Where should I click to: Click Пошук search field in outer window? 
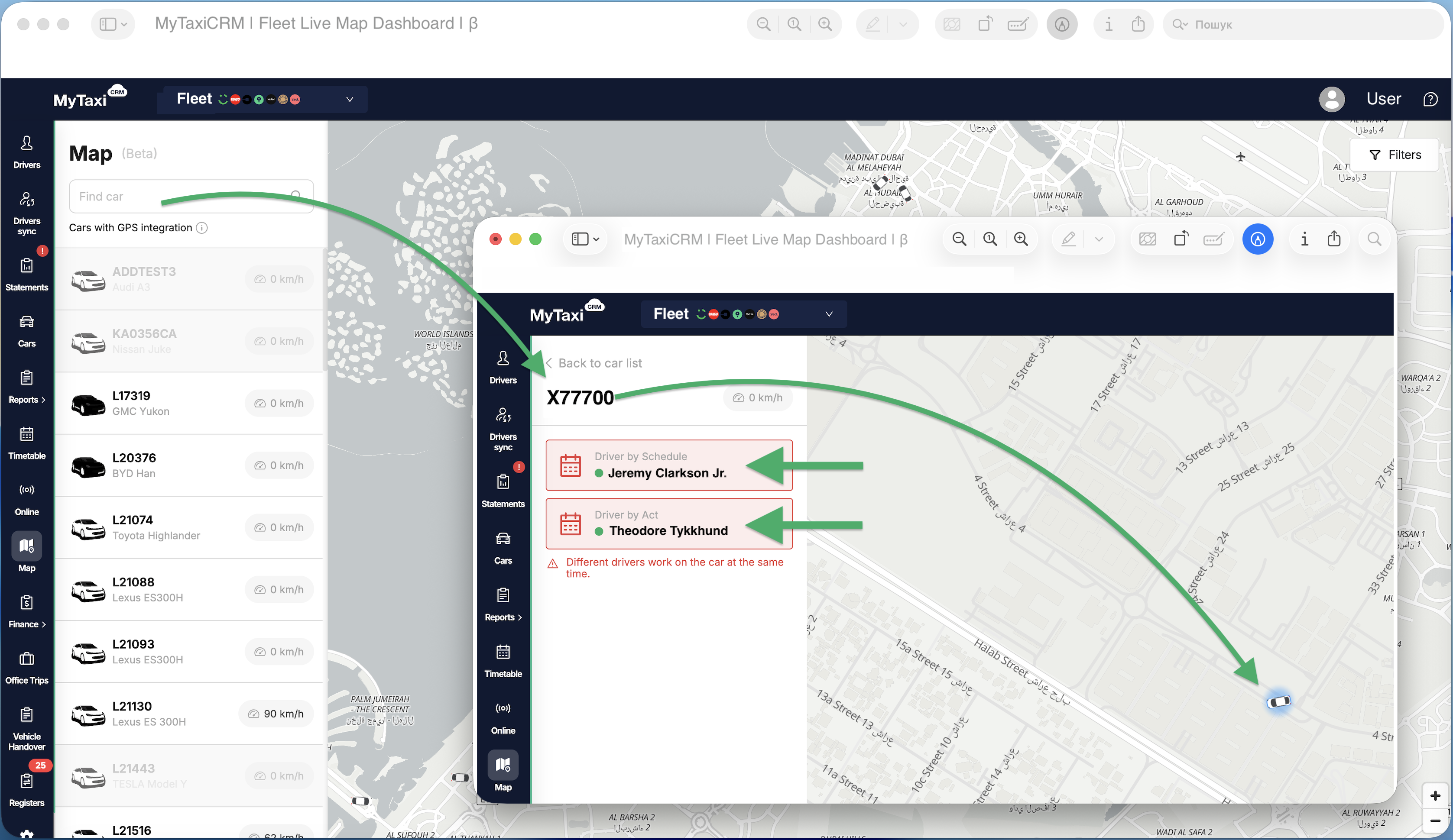point(1304,24)
